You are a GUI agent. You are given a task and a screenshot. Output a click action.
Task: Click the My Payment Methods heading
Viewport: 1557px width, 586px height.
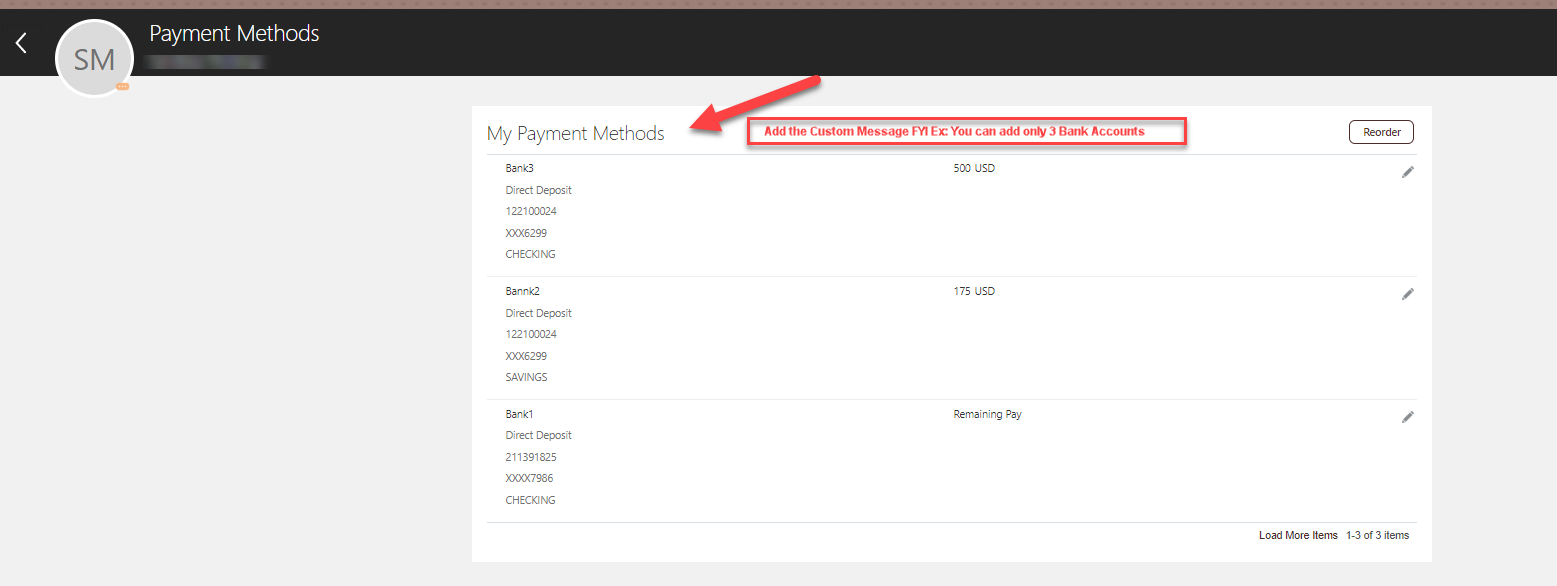[575, 132]
